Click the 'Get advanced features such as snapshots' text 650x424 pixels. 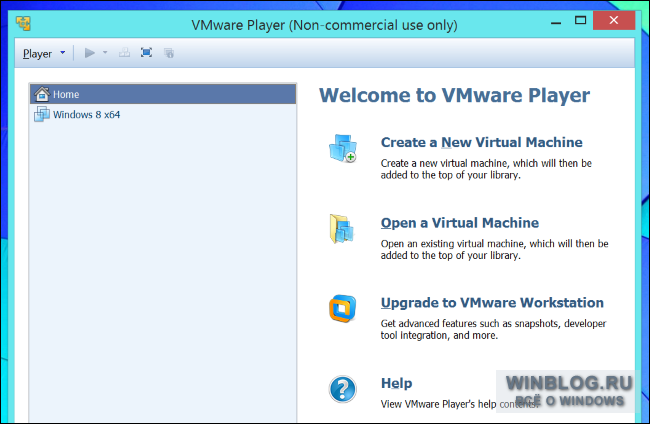[x=493, y=330]
